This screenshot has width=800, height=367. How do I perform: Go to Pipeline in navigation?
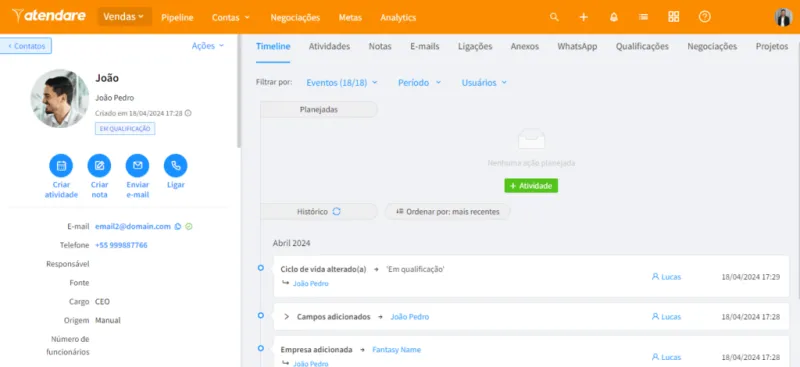coord(177,17)
